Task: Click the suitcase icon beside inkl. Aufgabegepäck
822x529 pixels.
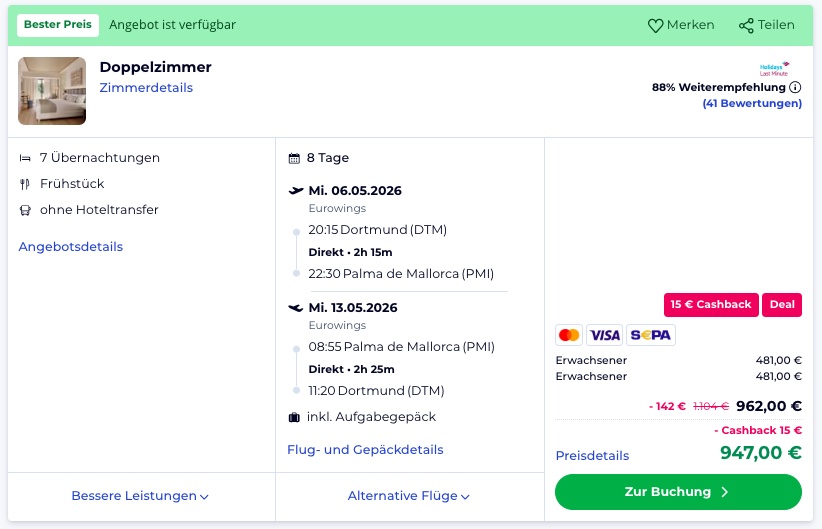Action: point(294,417)
